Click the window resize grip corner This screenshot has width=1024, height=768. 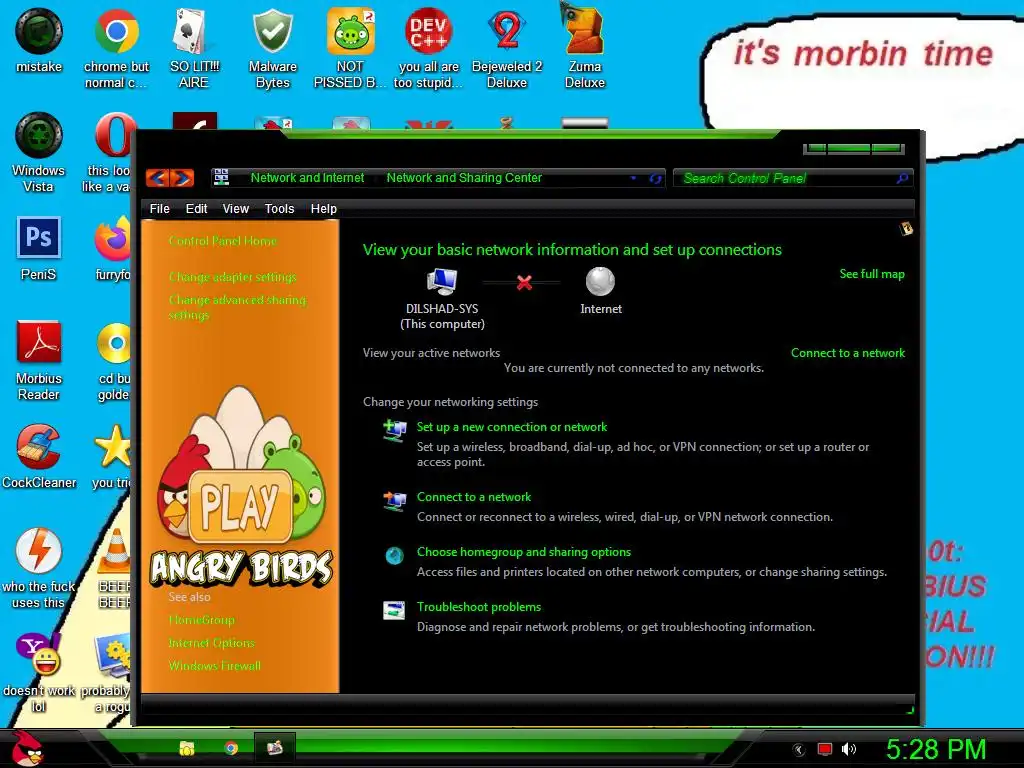click(910, 710)
